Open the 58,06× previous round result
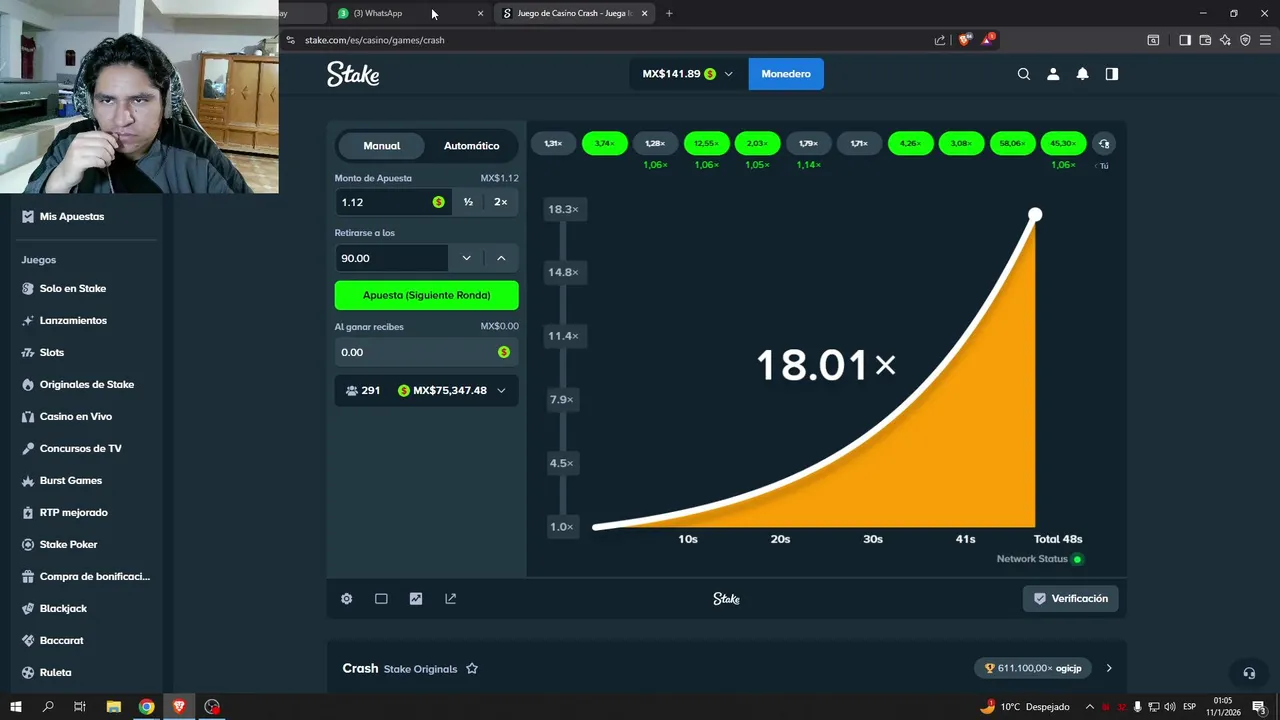The width and height of the screenshot is (1280, 720). 1012,144
